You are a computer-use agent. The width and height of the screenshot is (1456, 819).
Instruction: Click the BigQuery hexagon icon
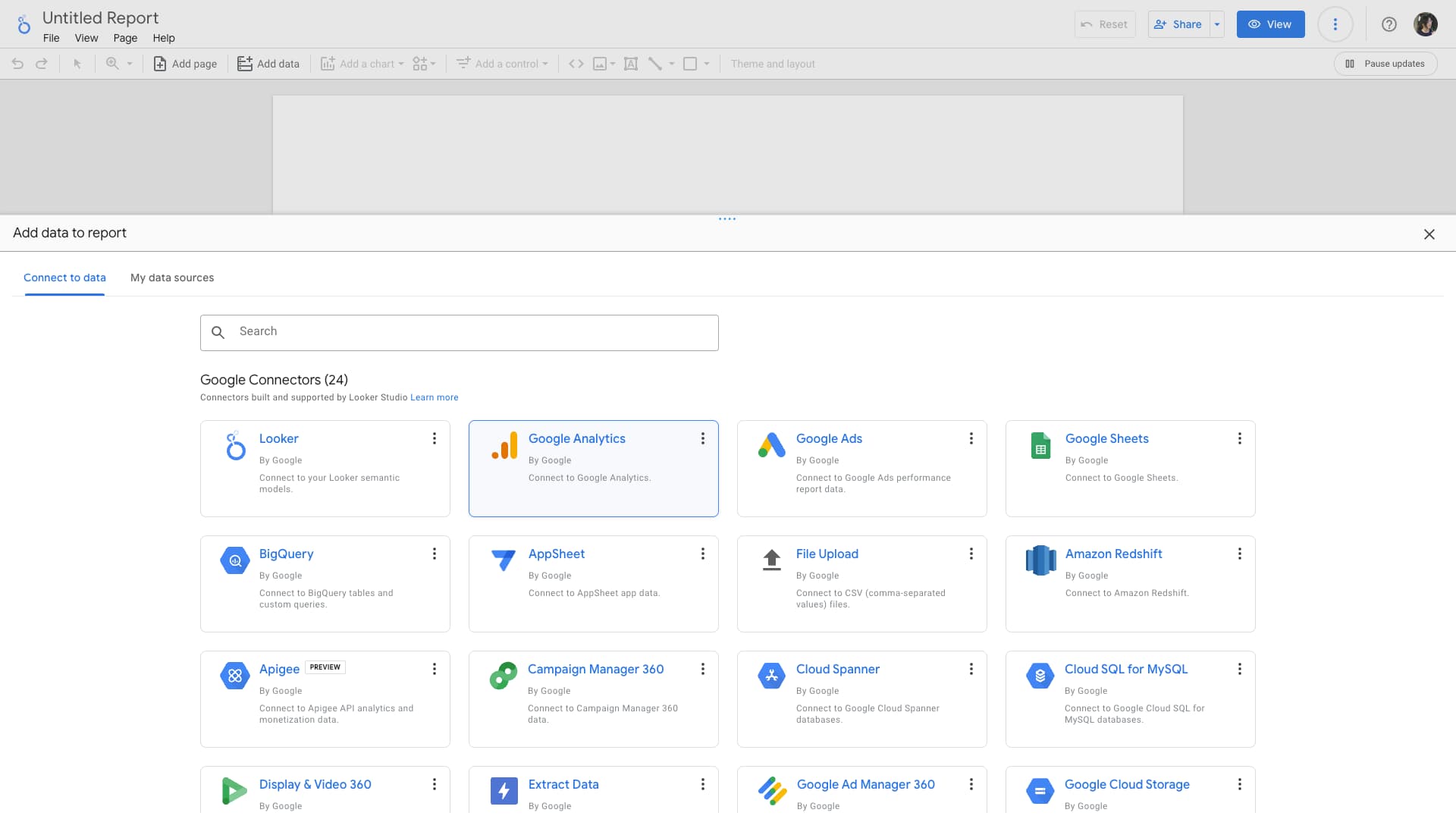pyautogui.click(x=235, y=561)
